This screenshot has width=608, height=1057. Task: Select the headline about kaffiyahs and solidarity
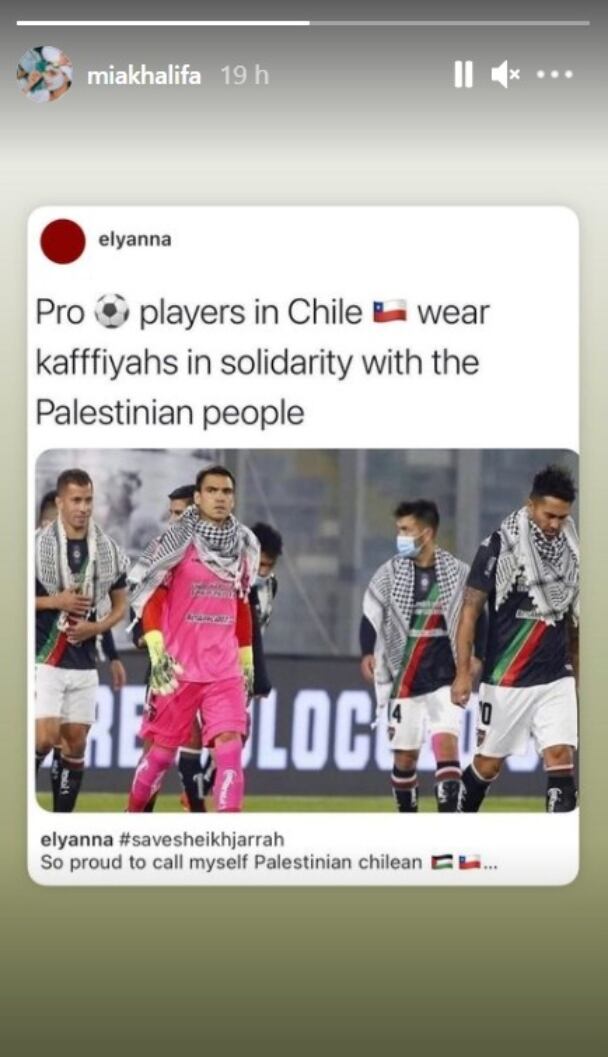tap(263, 362)
